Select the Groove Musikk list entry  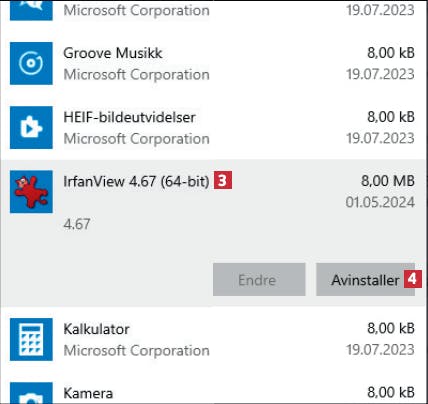pos(214,63)
